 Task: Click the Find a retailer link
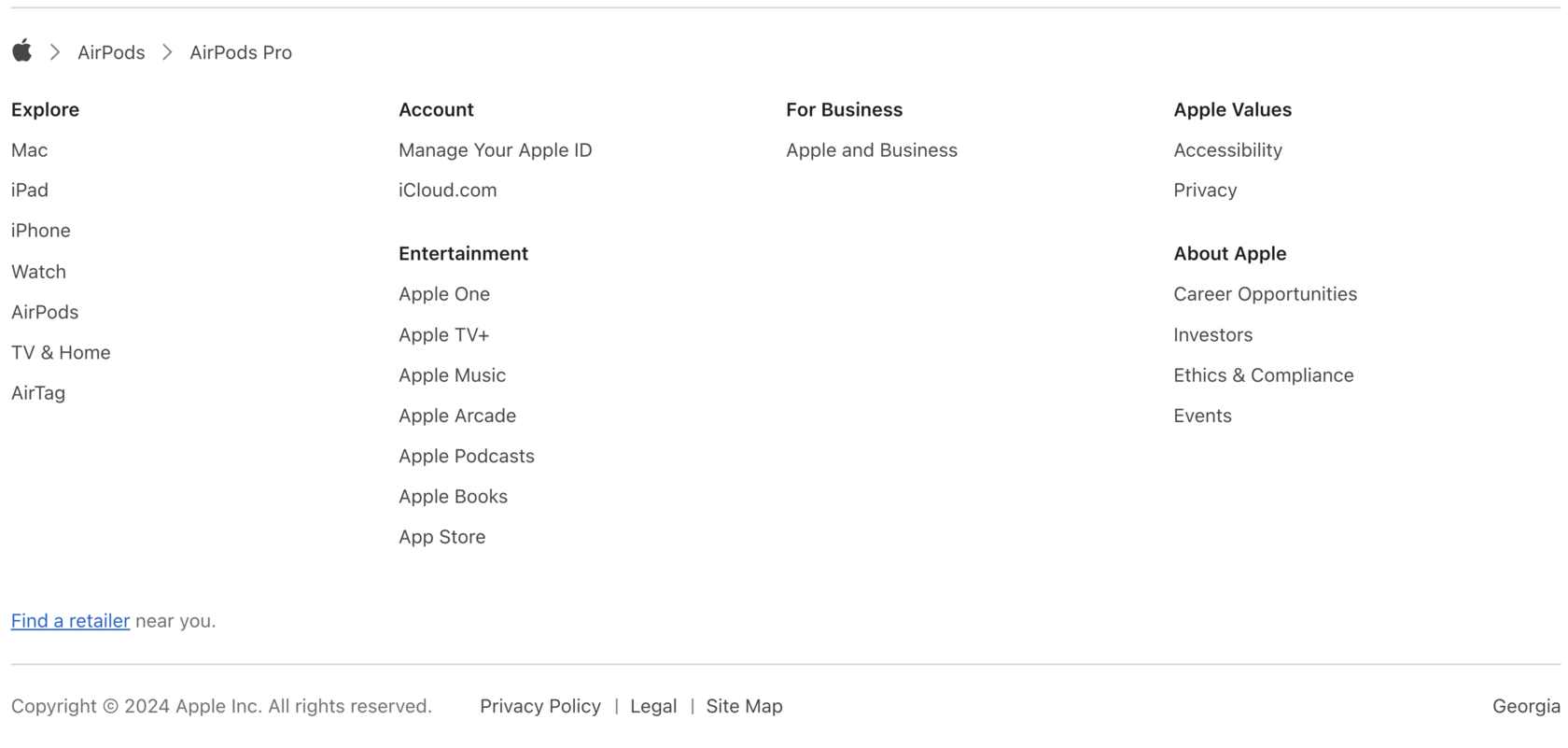point(70,621)
